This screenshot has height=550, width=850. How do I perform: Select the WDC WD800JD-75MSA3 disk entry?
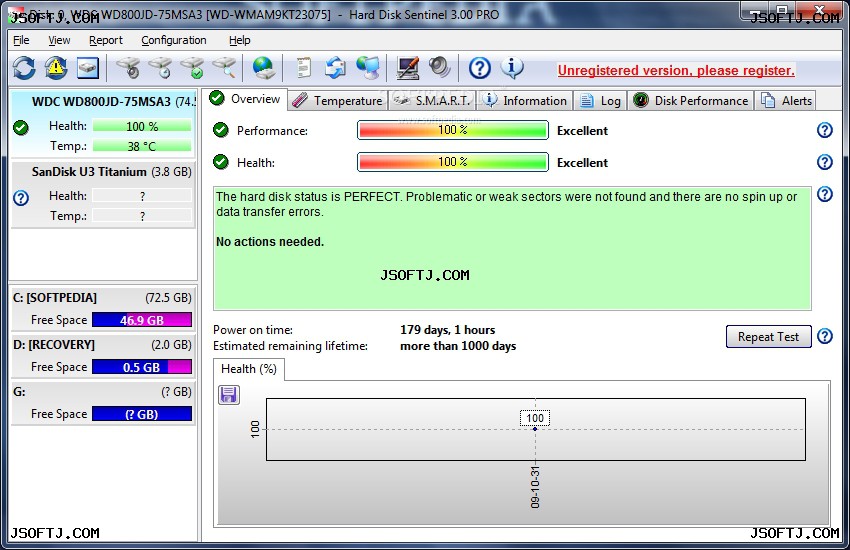point(103,124)
